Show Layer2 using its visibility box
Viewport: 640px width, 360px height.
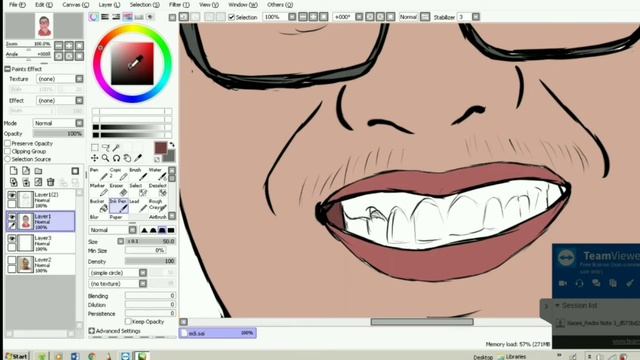tap(12, 260)
